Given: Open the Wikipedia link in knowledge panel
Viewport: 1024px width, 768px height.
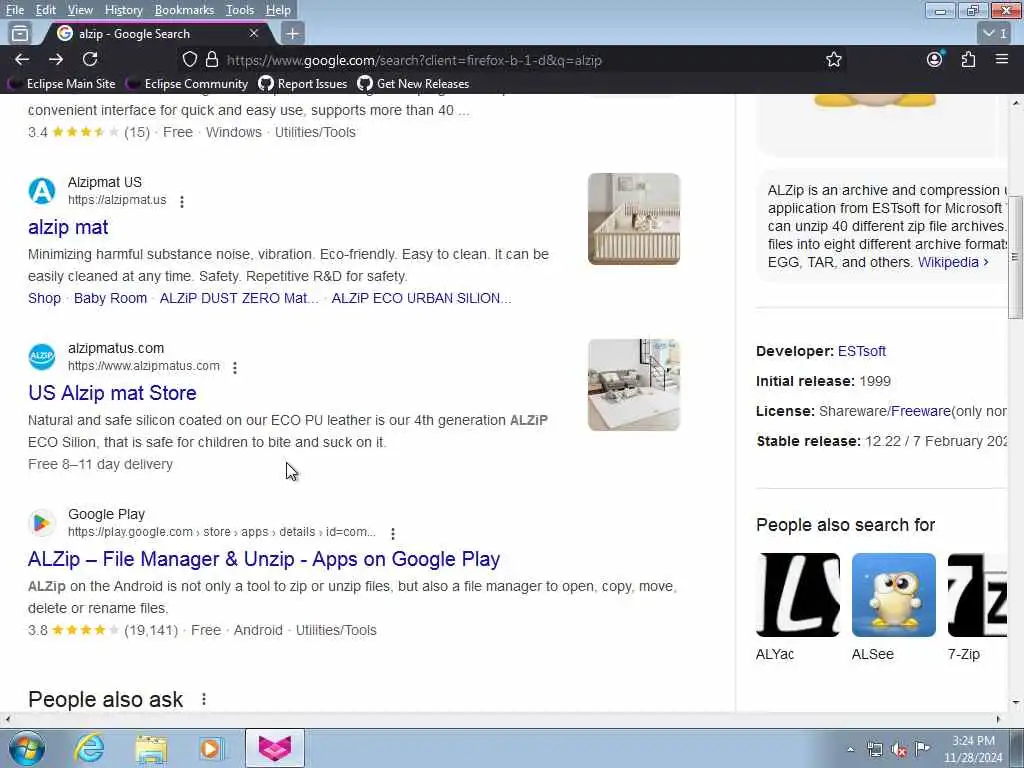Looking at the screenshot, I should pyautogui.click(x=953, y=262).
